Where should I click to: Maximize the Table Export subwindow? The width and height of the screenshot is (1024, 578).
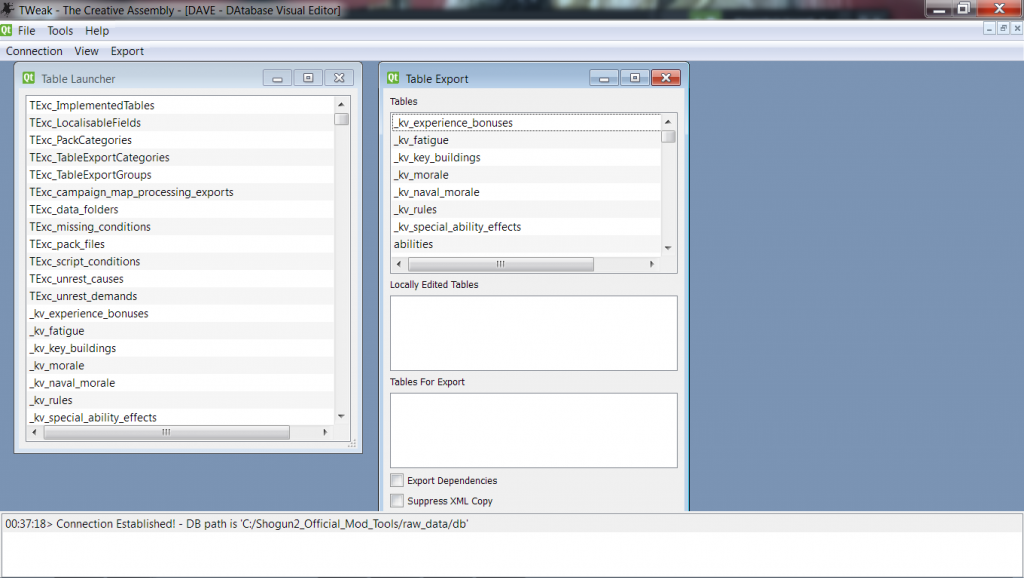click(634, 78)
